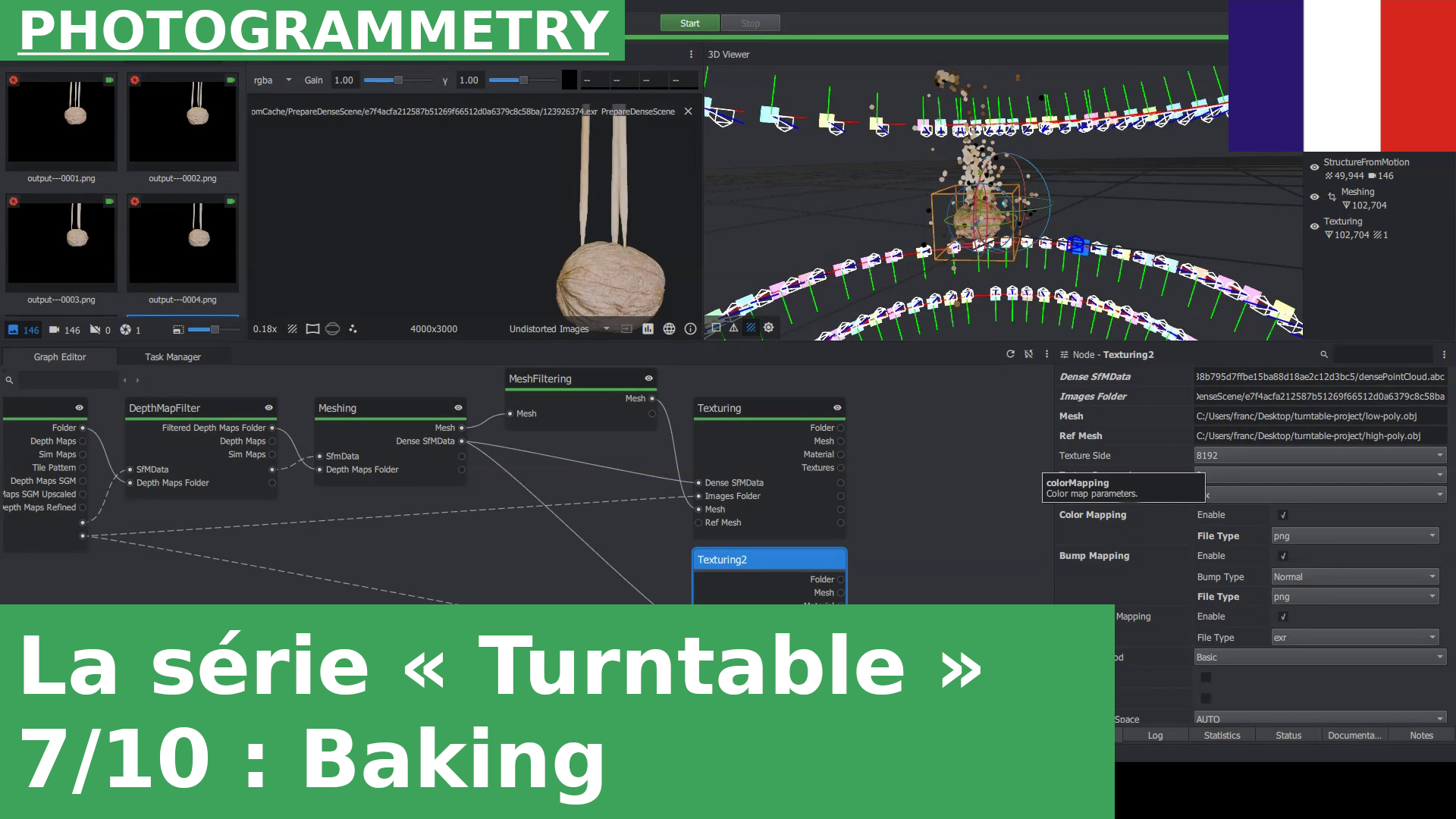The width and height of the screenshot is (1456, 819).
Task: Toggle eye on MeshFiltering node
Action: pyautogui.click(x=648, y=378)
